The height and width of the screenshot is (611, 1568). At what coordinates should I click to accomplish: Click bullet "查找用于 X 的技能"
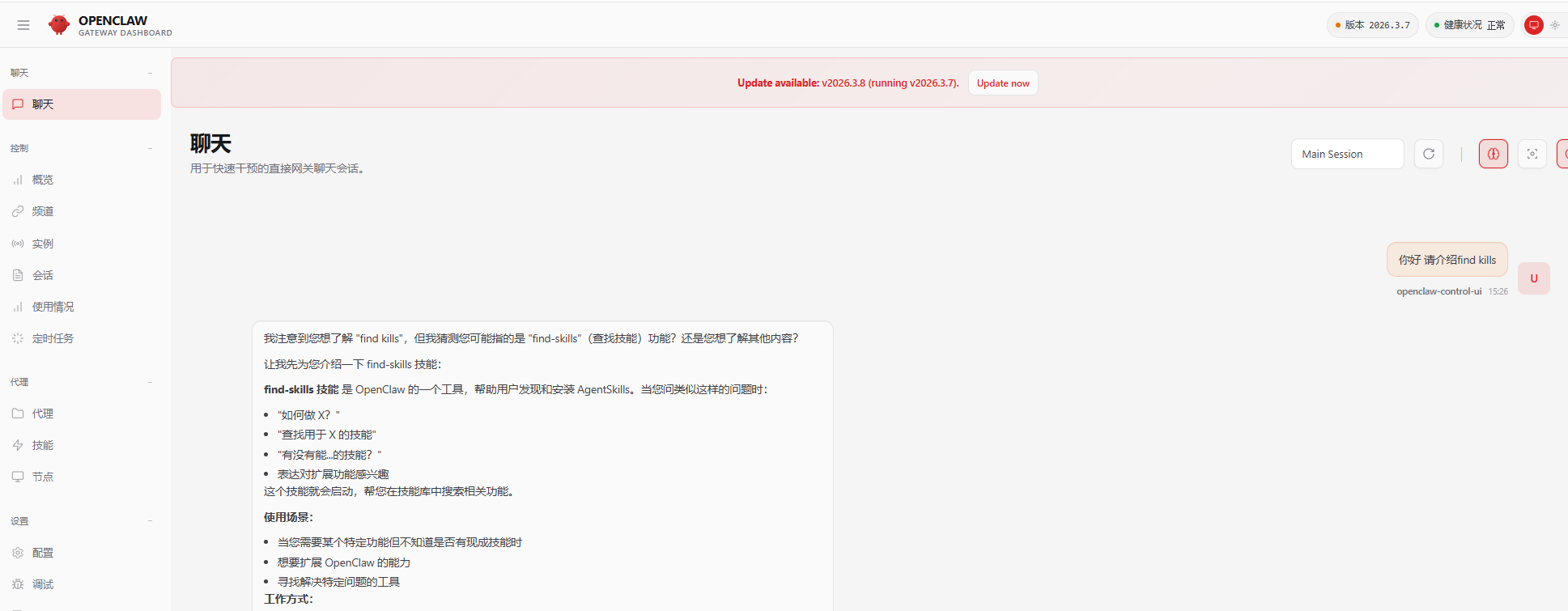pos(327,435)
